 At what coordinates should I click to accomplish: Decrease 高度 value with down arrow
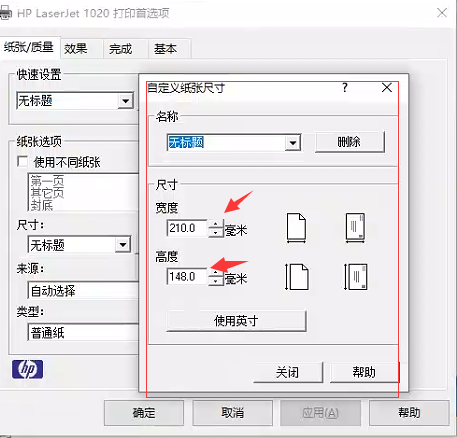point(216,281)
